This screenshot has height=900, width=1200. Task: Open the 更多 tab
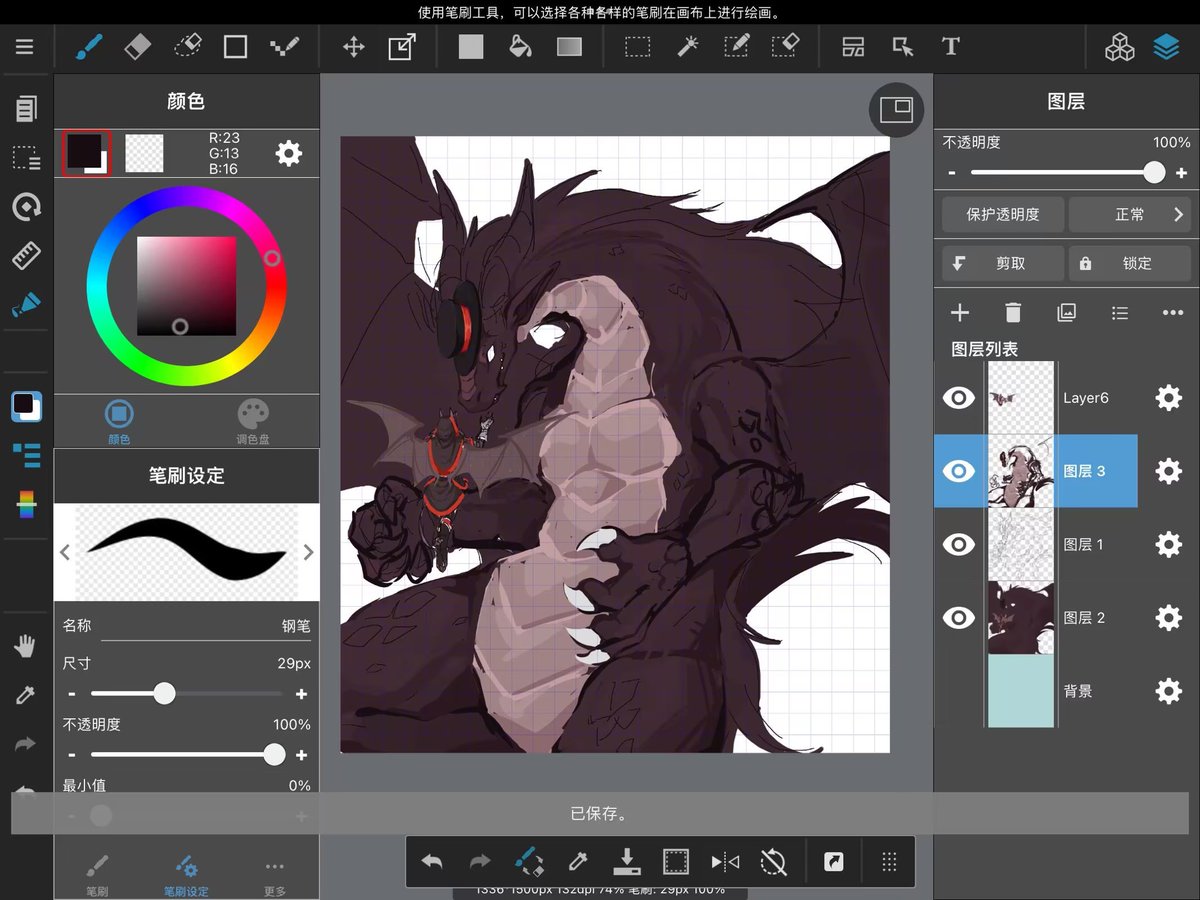tap(275, 875)
